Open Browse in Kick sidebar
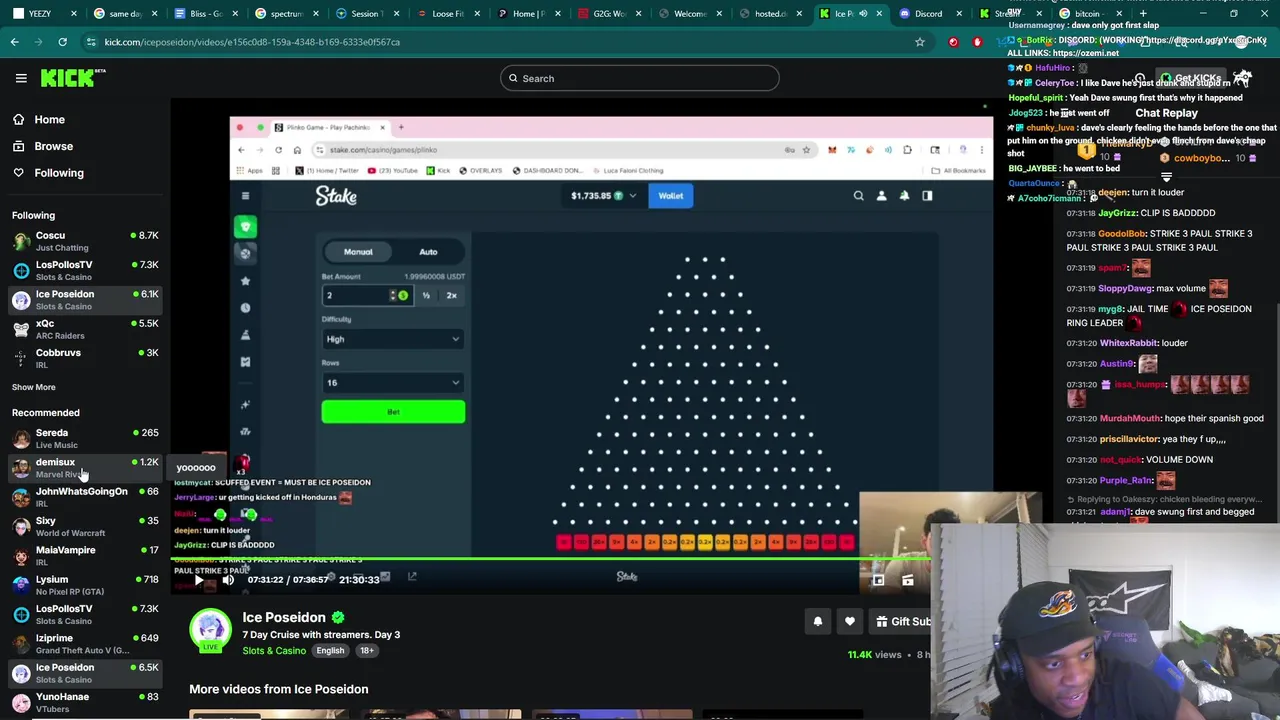Screen dimensions: 1280x720 click(53, 146)
